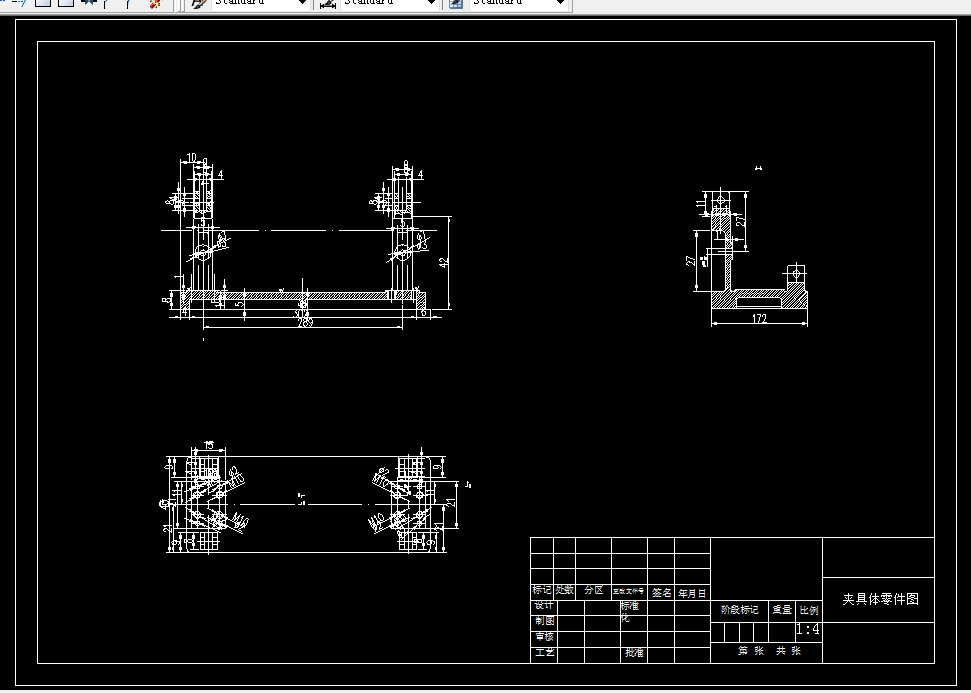Select the drawing title 夹具体零件图
971x693 pixels.
[880, 599]
